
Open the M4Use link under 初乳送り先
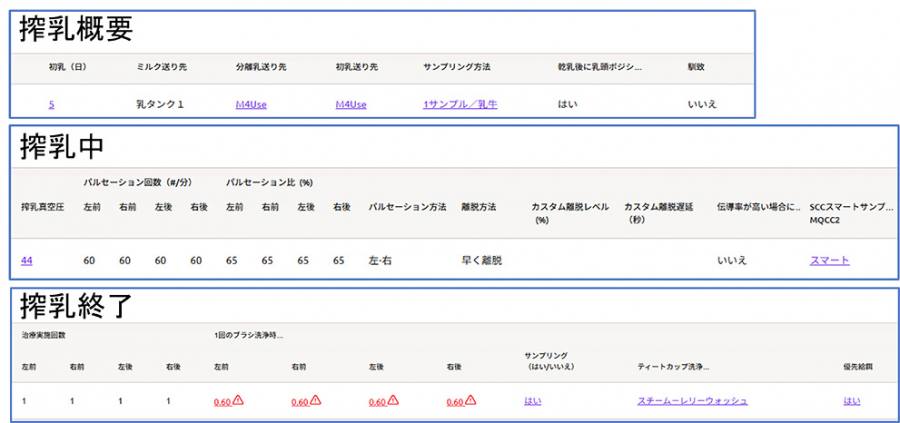[351, 104]
